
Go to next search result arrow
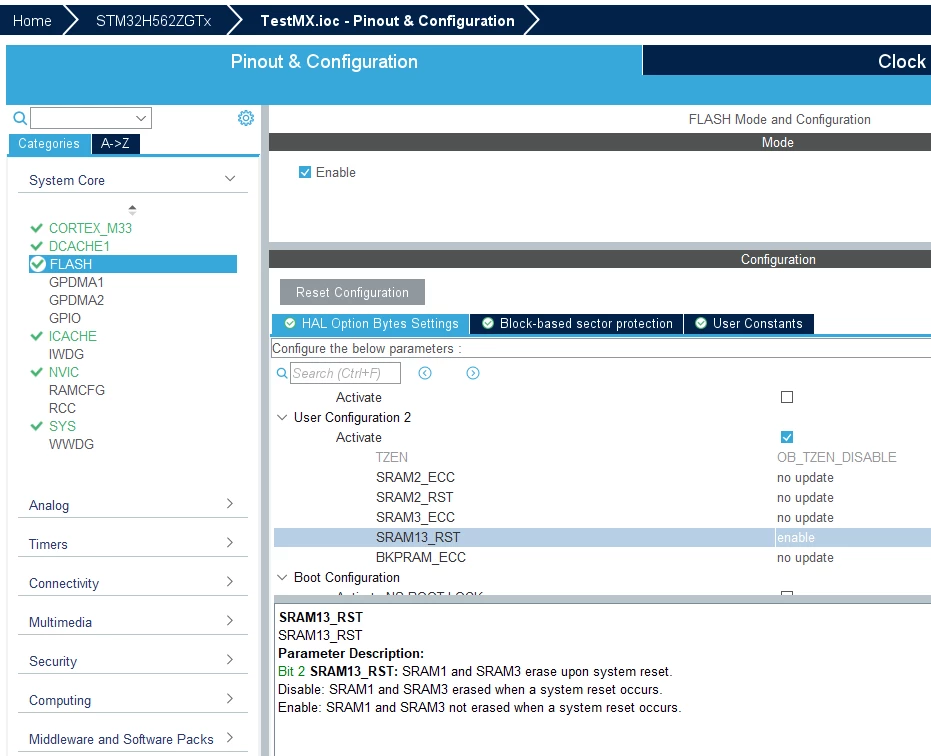[x=473, y=373]
